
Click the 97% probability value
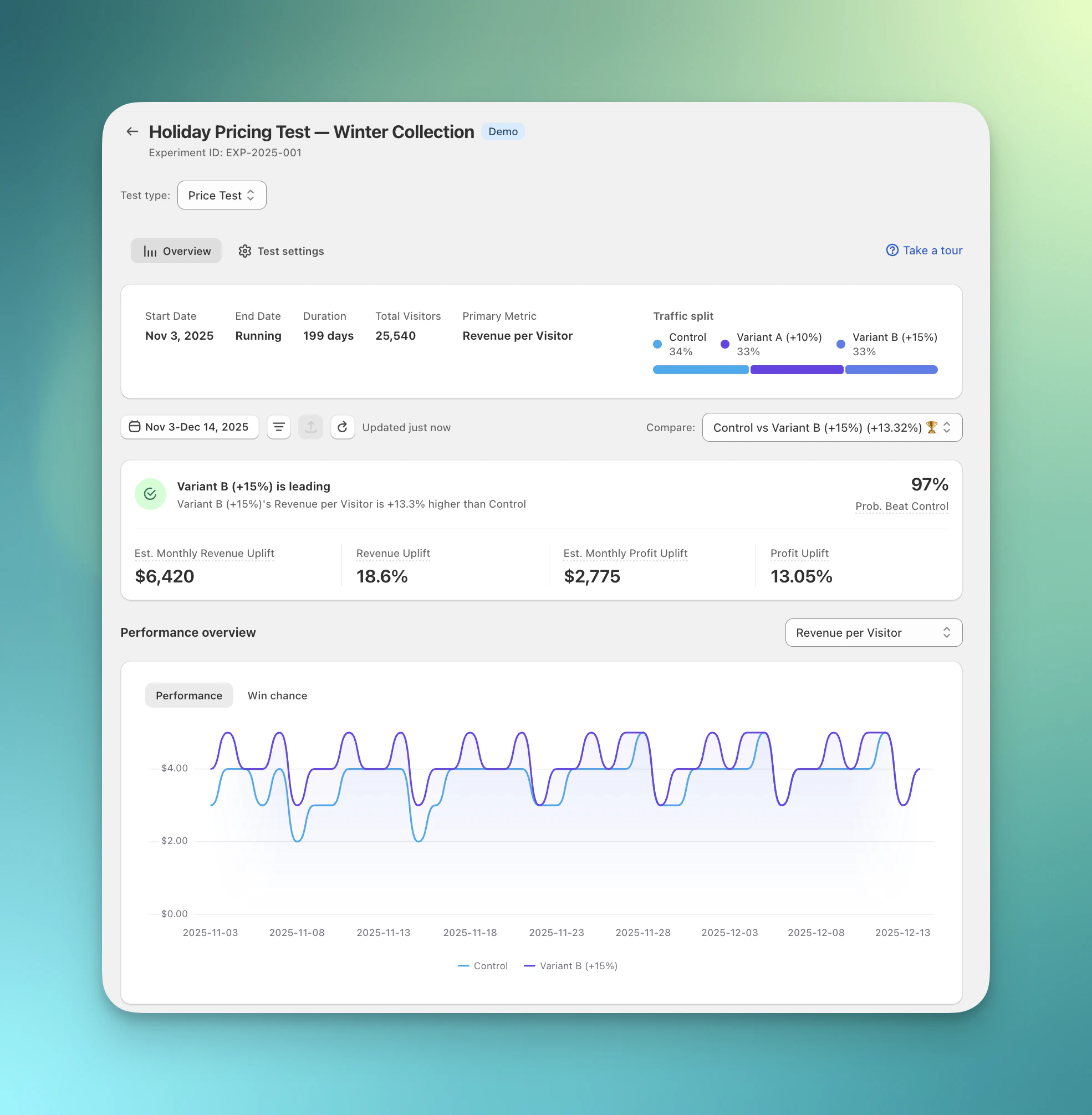click(929, 484)
